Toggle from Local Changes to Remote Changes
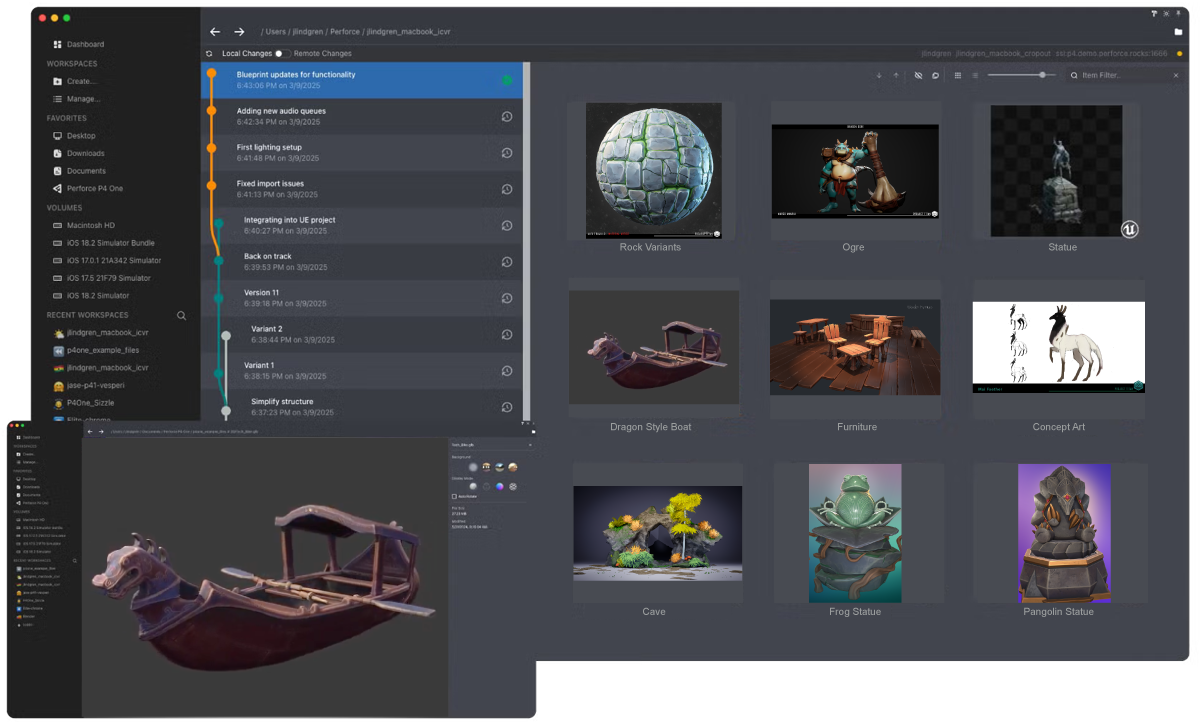 281,53
